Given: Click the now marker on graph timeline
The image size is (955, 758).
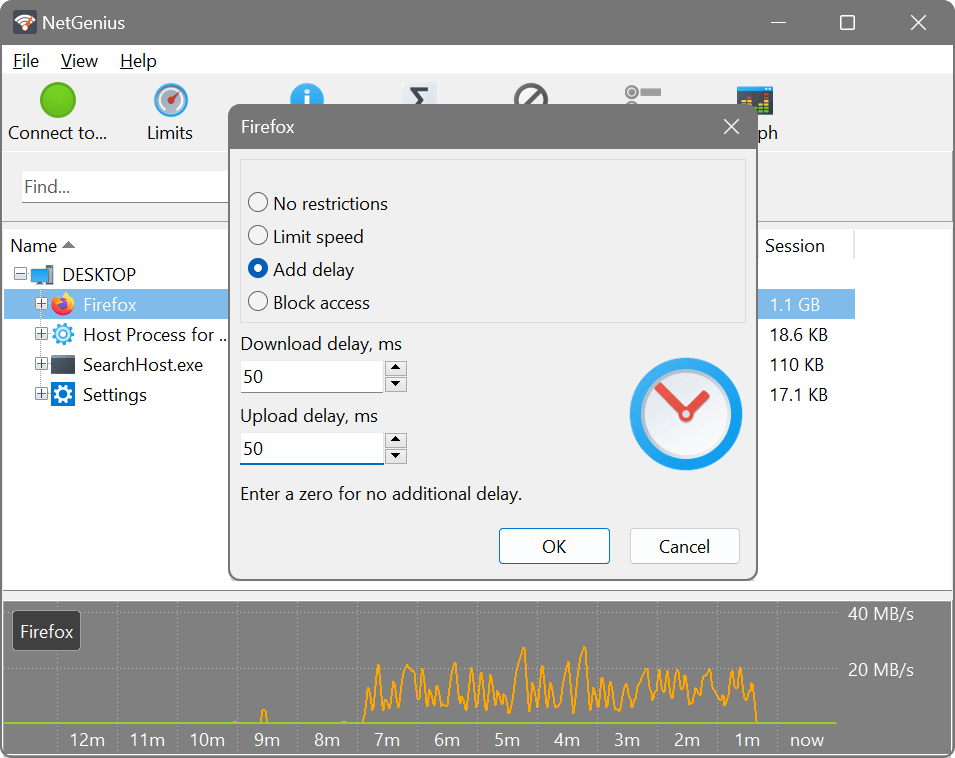Looking at the screenshot, I should pos(806,740).
